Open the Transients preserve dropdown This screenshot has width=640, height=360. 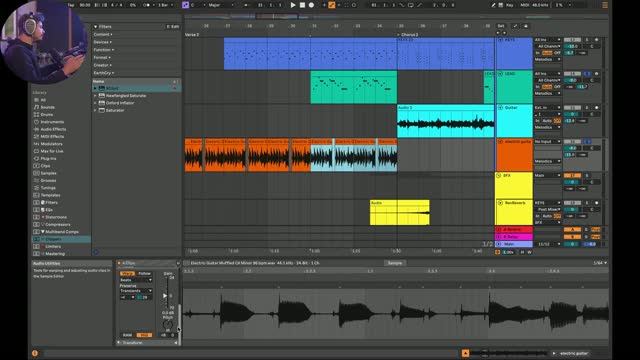(136, 291)
